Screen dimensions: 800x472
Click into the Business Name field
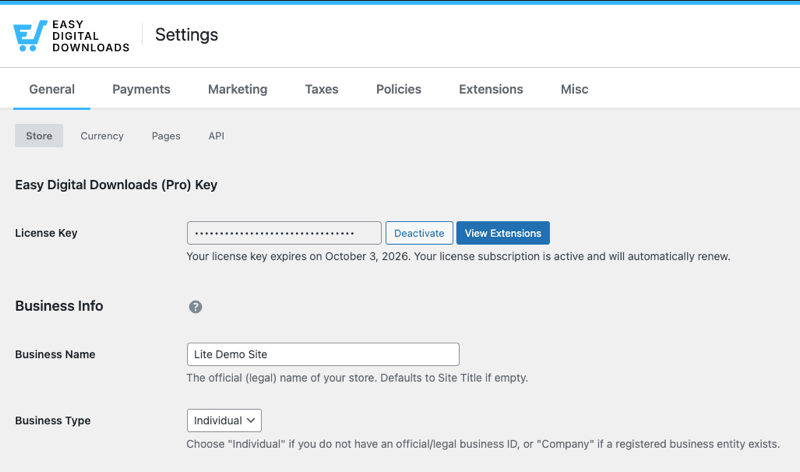[x=323, y=354]
